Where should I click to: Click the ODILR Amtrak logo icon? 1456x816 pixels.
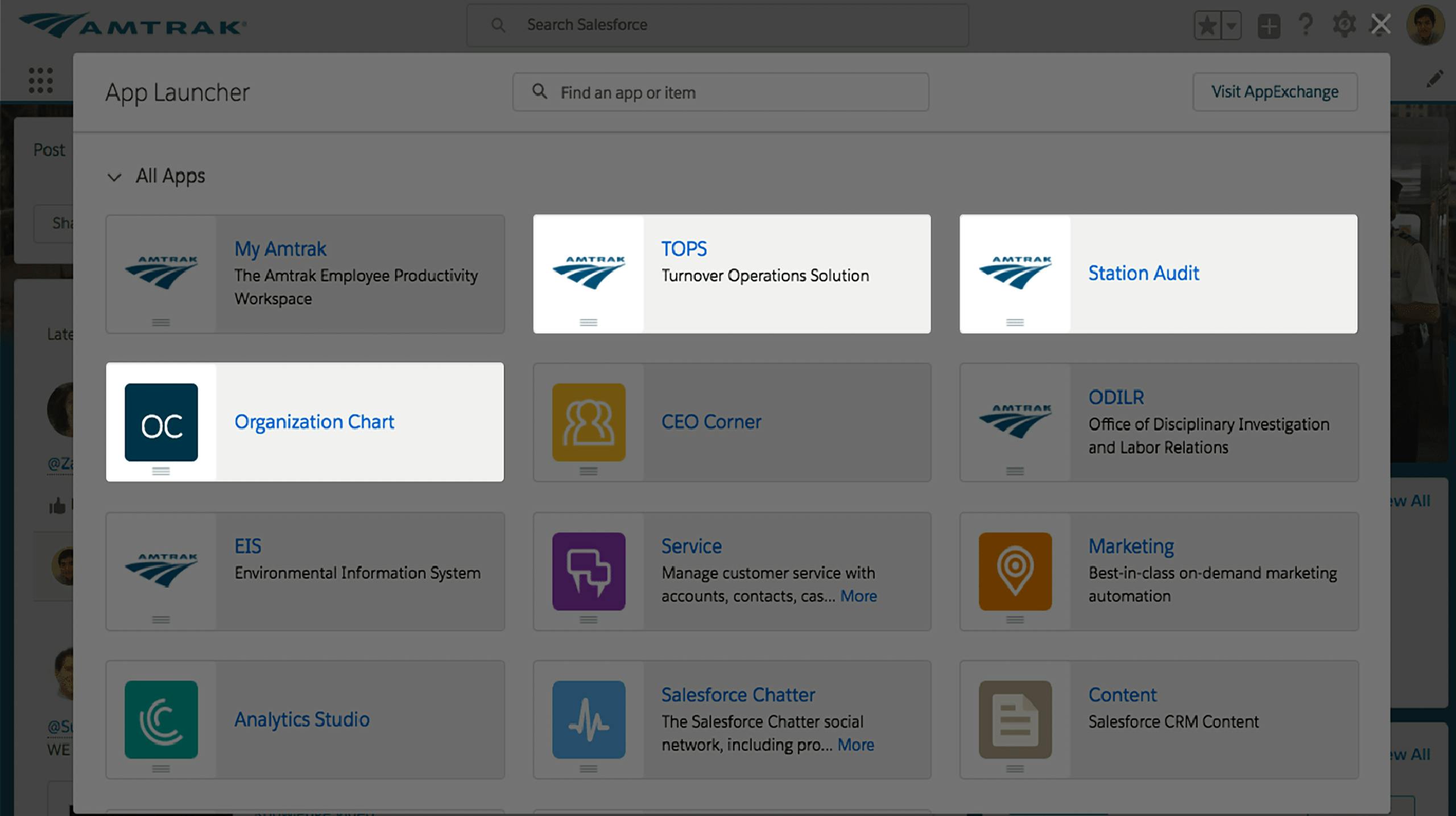pos(1015,421)
